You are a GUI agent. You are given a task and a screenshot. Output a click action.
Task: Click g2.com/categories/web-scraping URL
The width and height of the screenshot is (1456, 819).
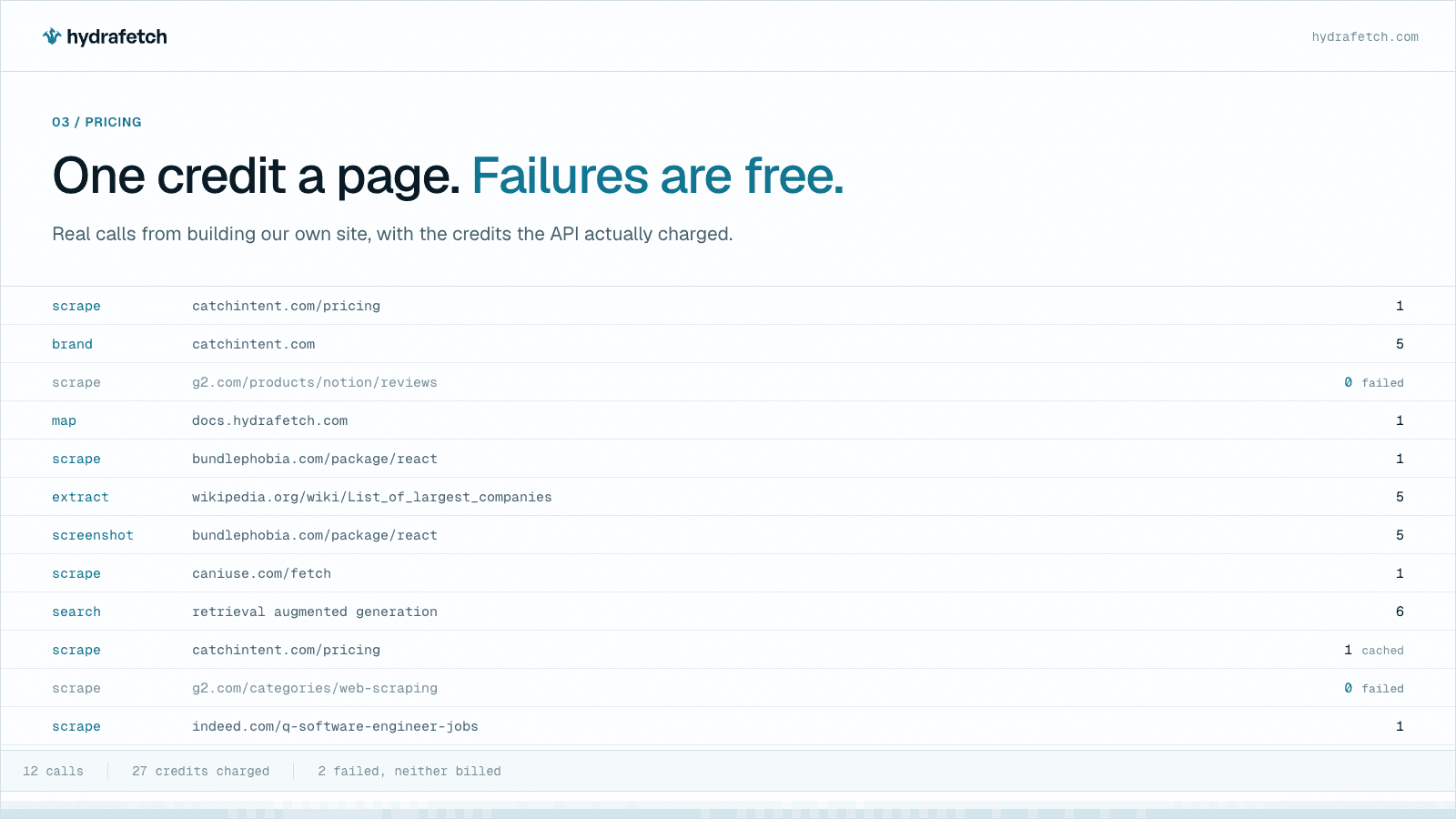click(x=314, y=688)
